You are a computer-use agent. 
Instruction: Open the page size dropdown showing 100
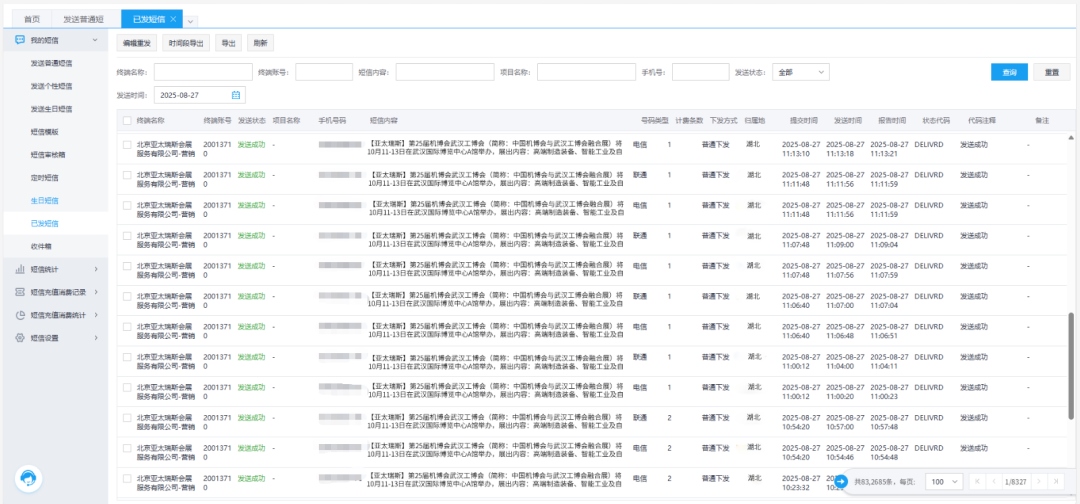942,481
